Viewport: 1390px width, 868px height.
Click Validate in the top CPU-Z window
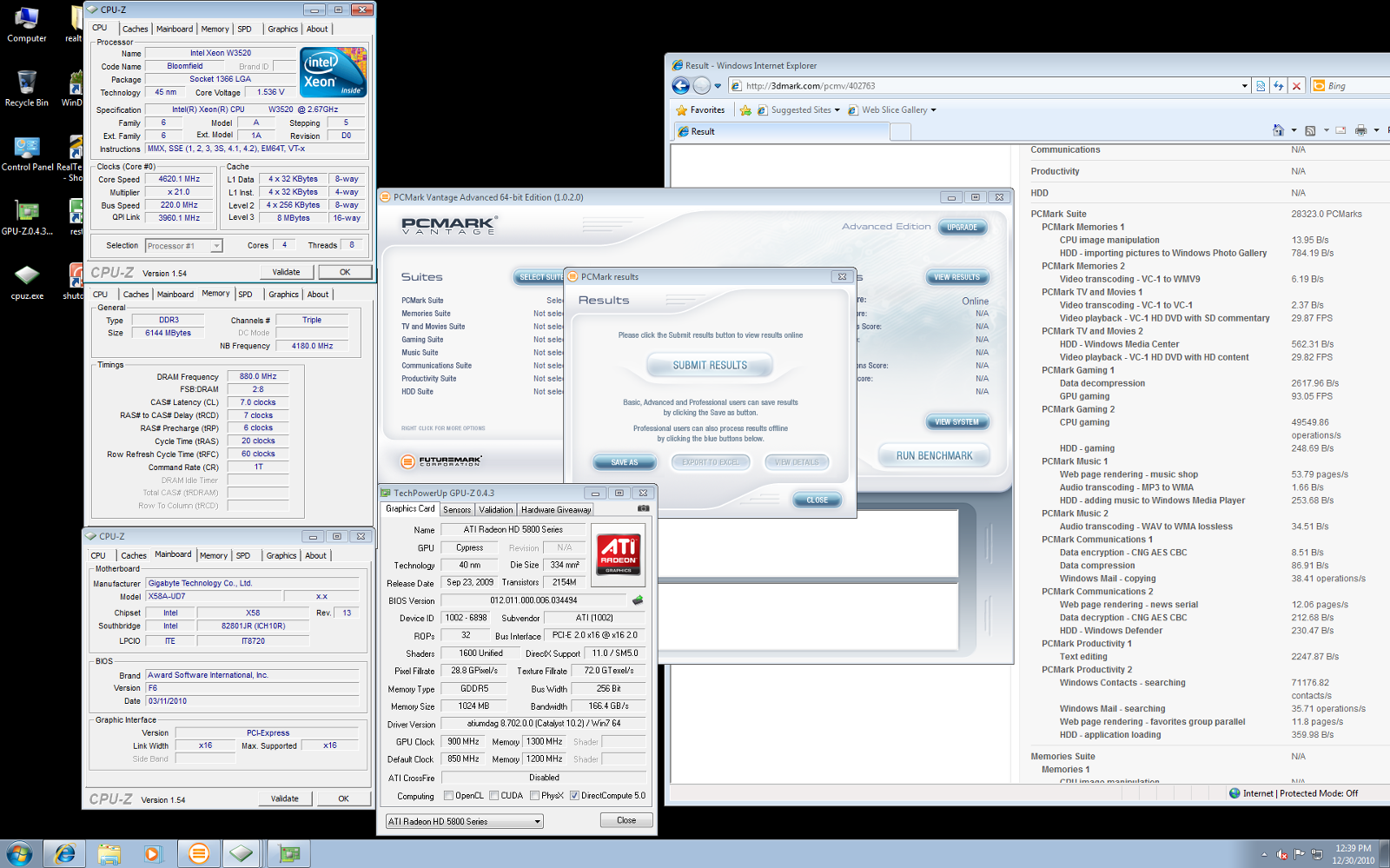pos(286,272)
